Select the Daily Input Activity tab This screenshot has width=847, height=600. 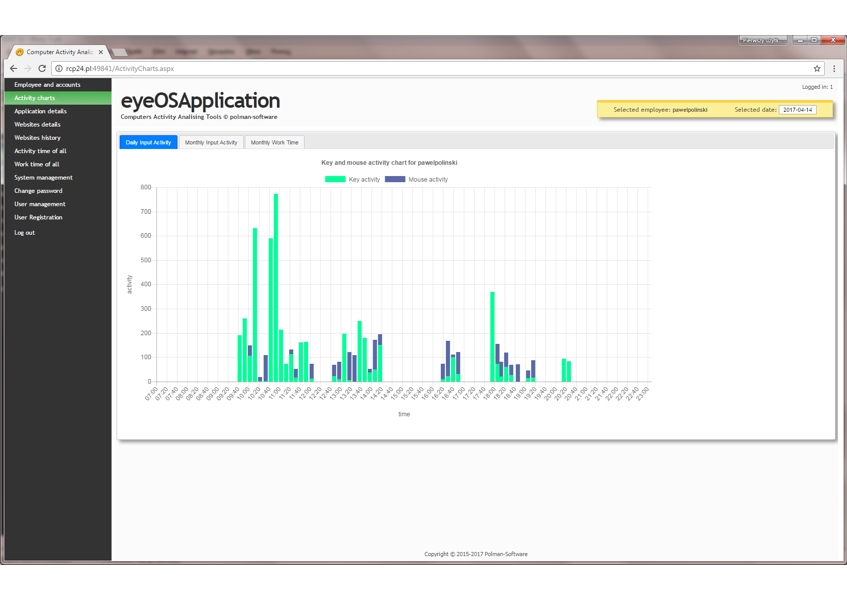pyautogui.click(x=148, y=142)
